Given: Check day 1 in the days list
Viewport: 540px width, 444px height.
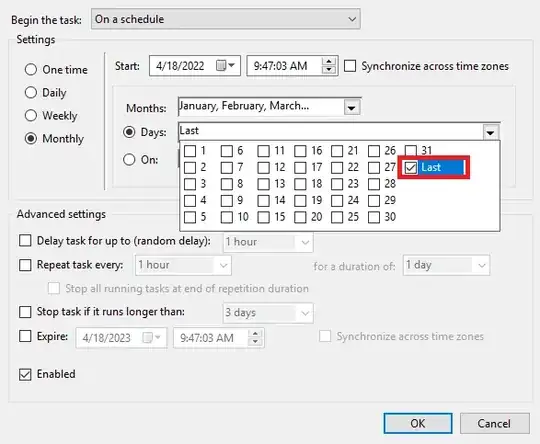Looking at the screenshot, I should coord(190,151).
